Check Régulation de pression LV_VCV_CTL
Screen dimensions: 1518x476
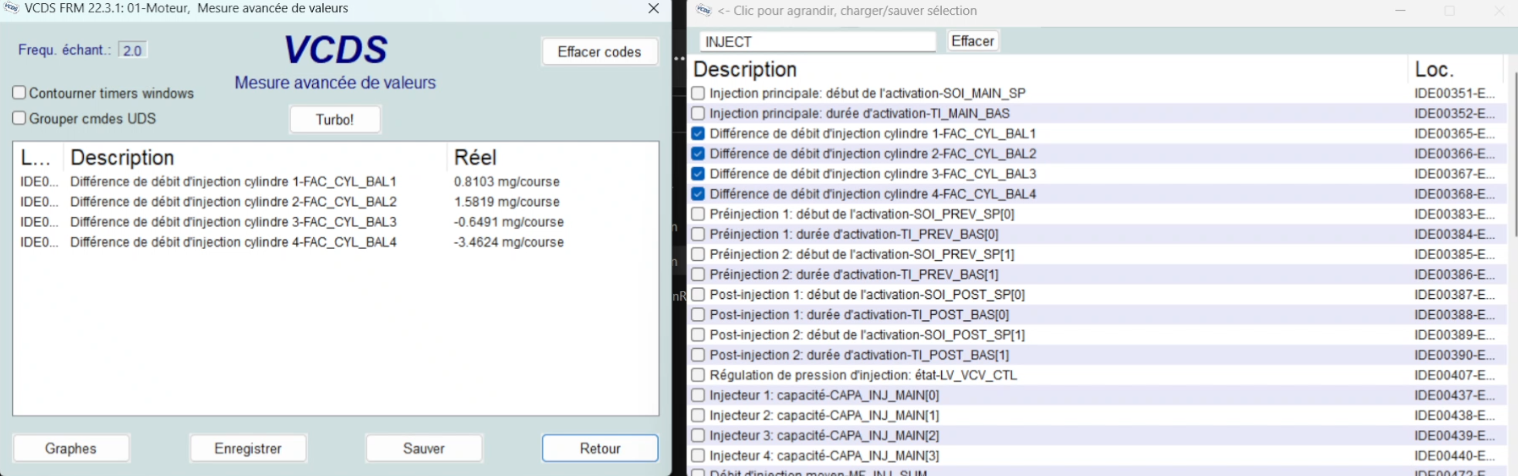click(x=698, y=375)
